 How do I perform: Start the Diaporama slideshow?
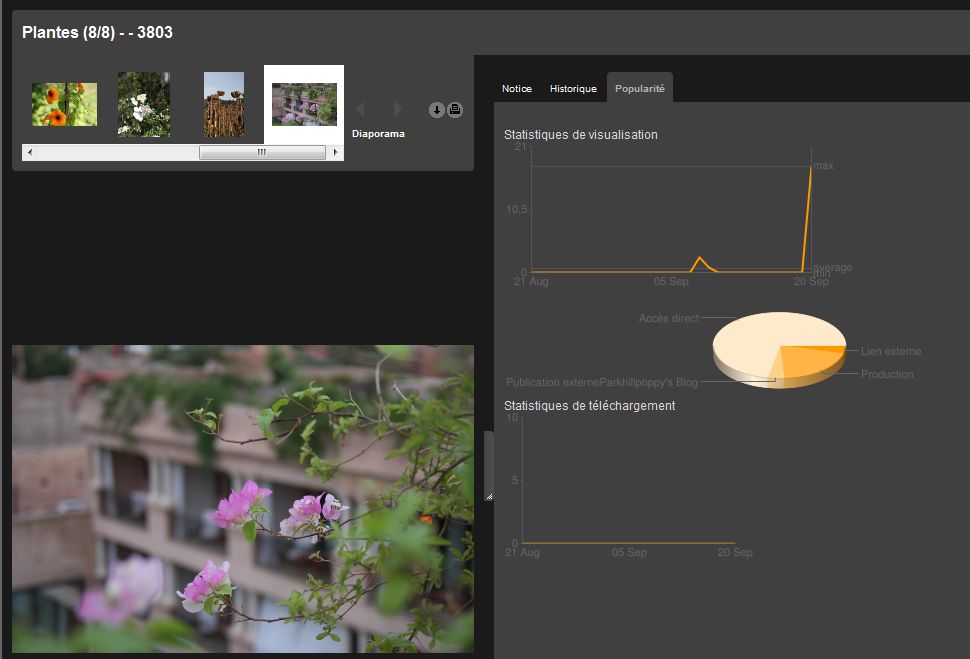pos(378,133)
